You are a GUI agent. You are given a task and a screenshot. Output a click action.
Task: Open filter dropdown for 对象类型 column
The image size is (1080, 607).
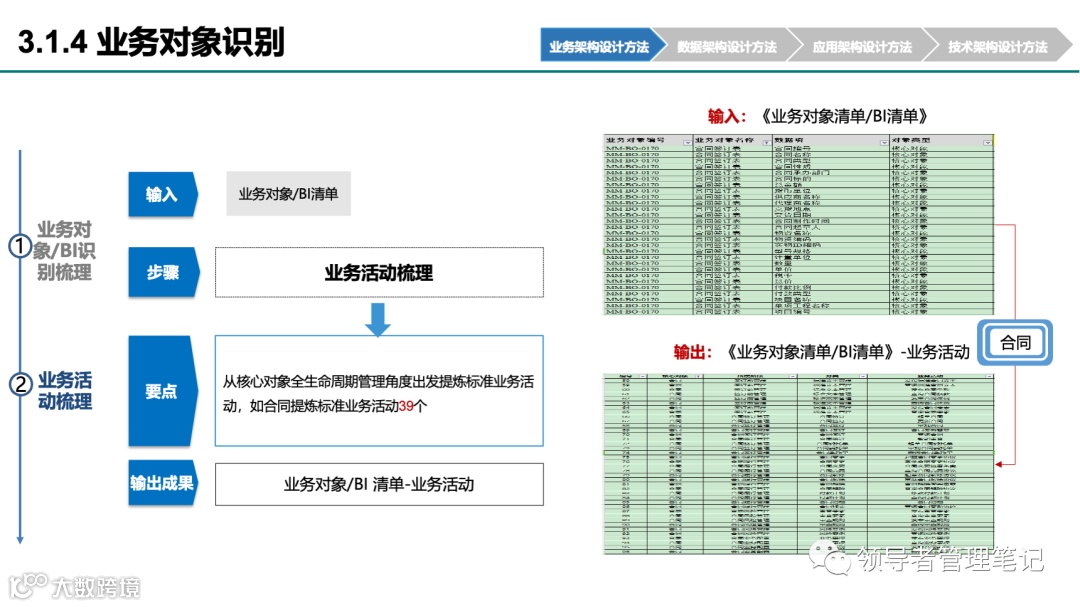coord(987,142)
